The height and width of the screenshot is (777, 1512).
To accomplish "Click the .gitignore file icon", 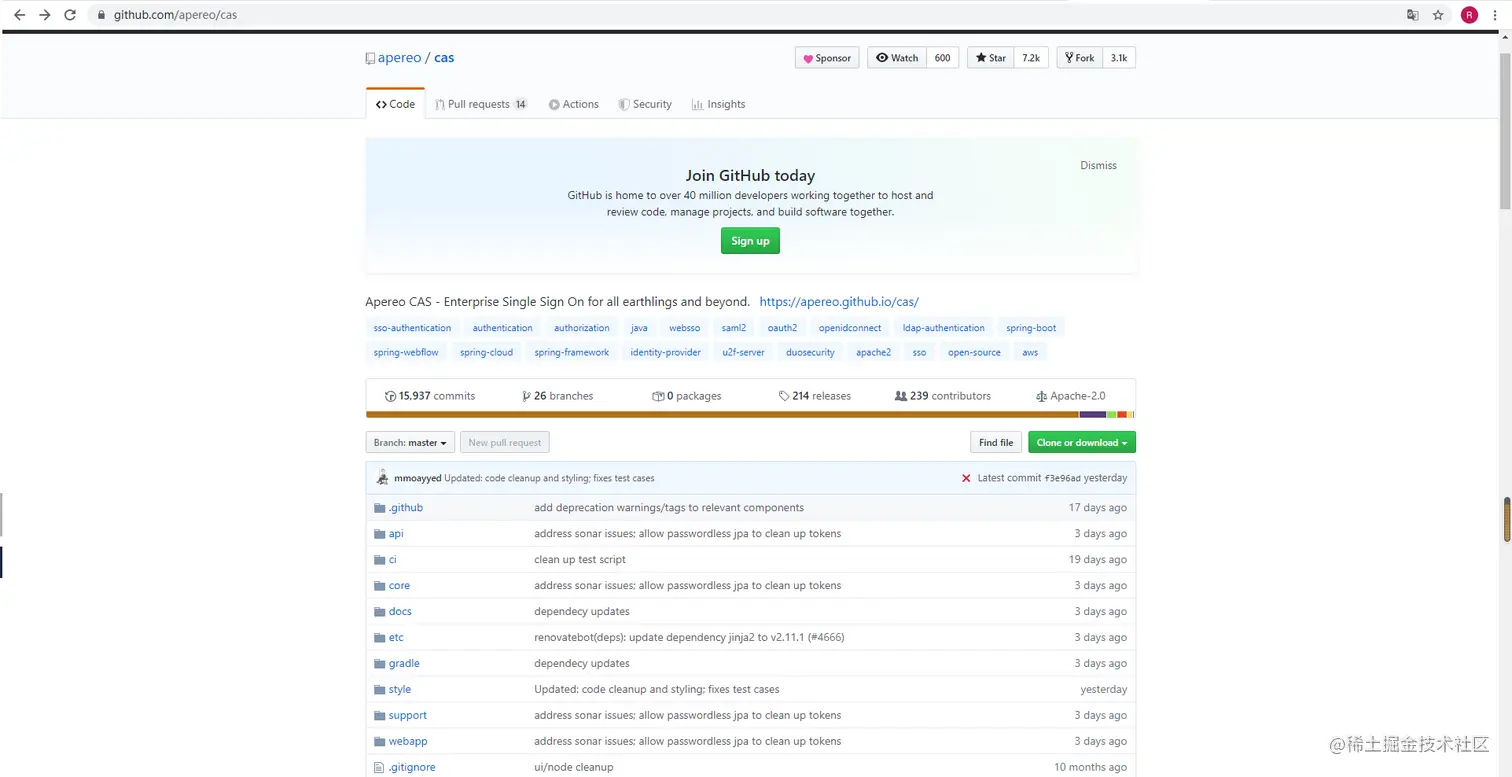I will [379, 768].
